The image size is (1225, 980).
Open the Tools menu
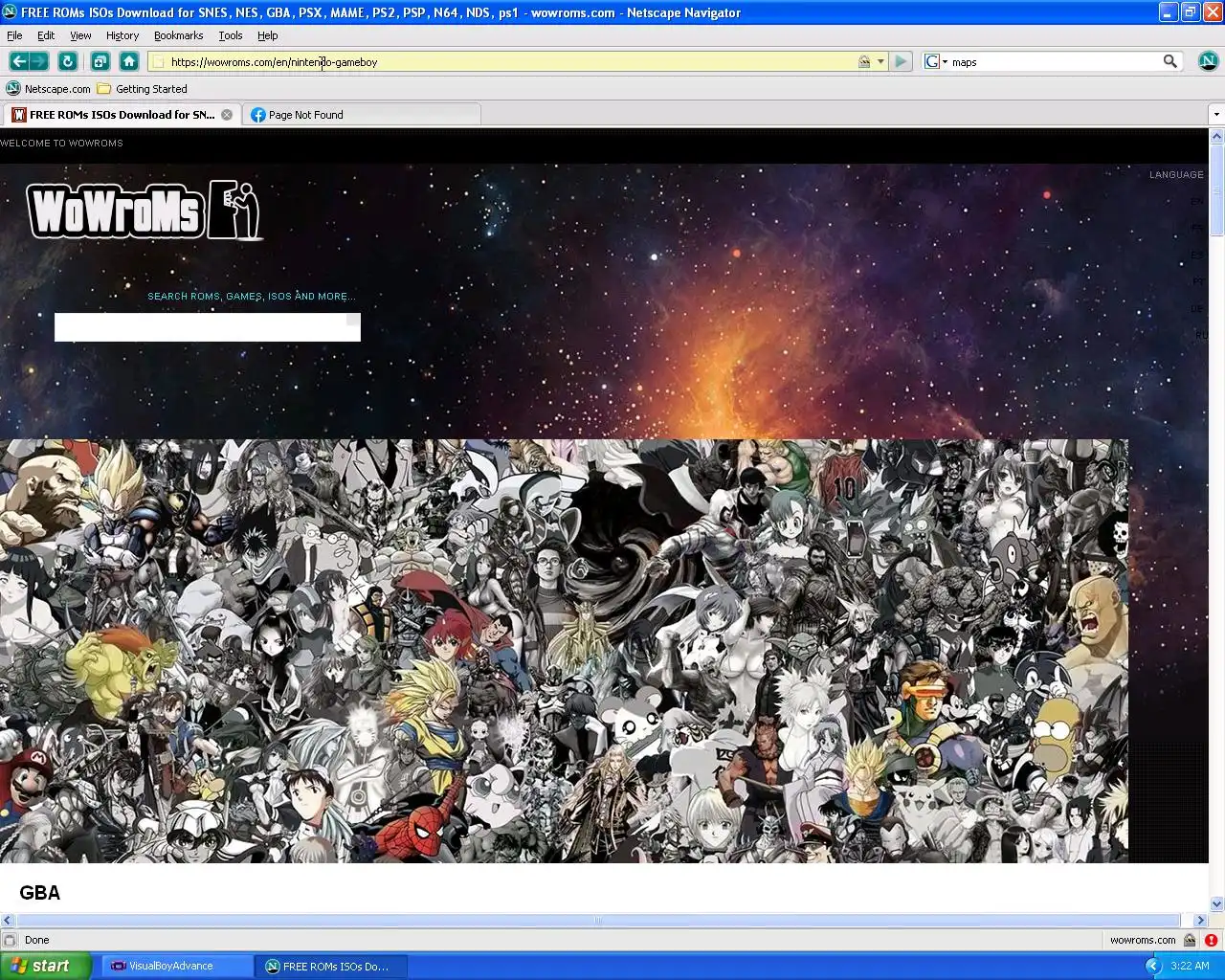tap(231, 35)
